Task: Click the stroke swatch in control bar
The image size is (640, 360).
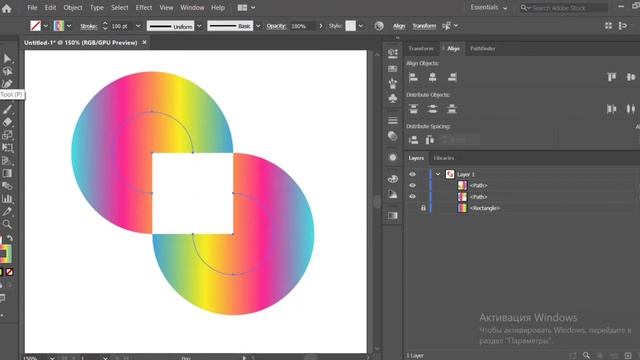Action: pos(59,26)
